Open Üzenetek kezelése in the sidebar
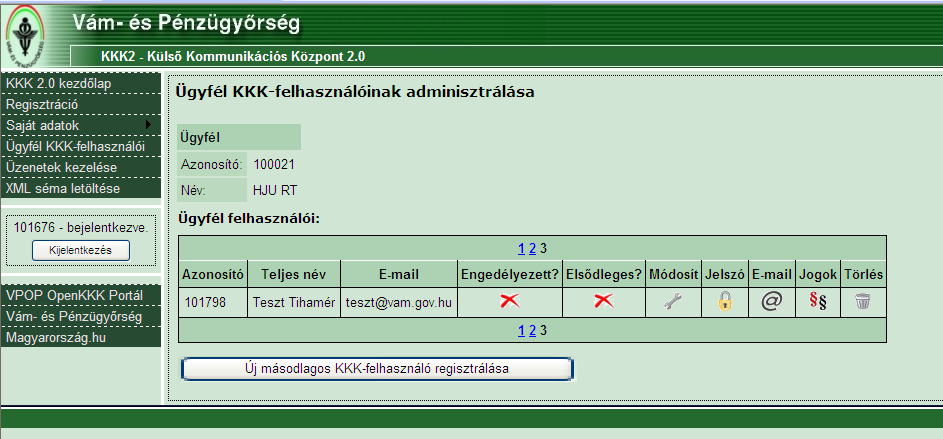 tap(81, 167)
